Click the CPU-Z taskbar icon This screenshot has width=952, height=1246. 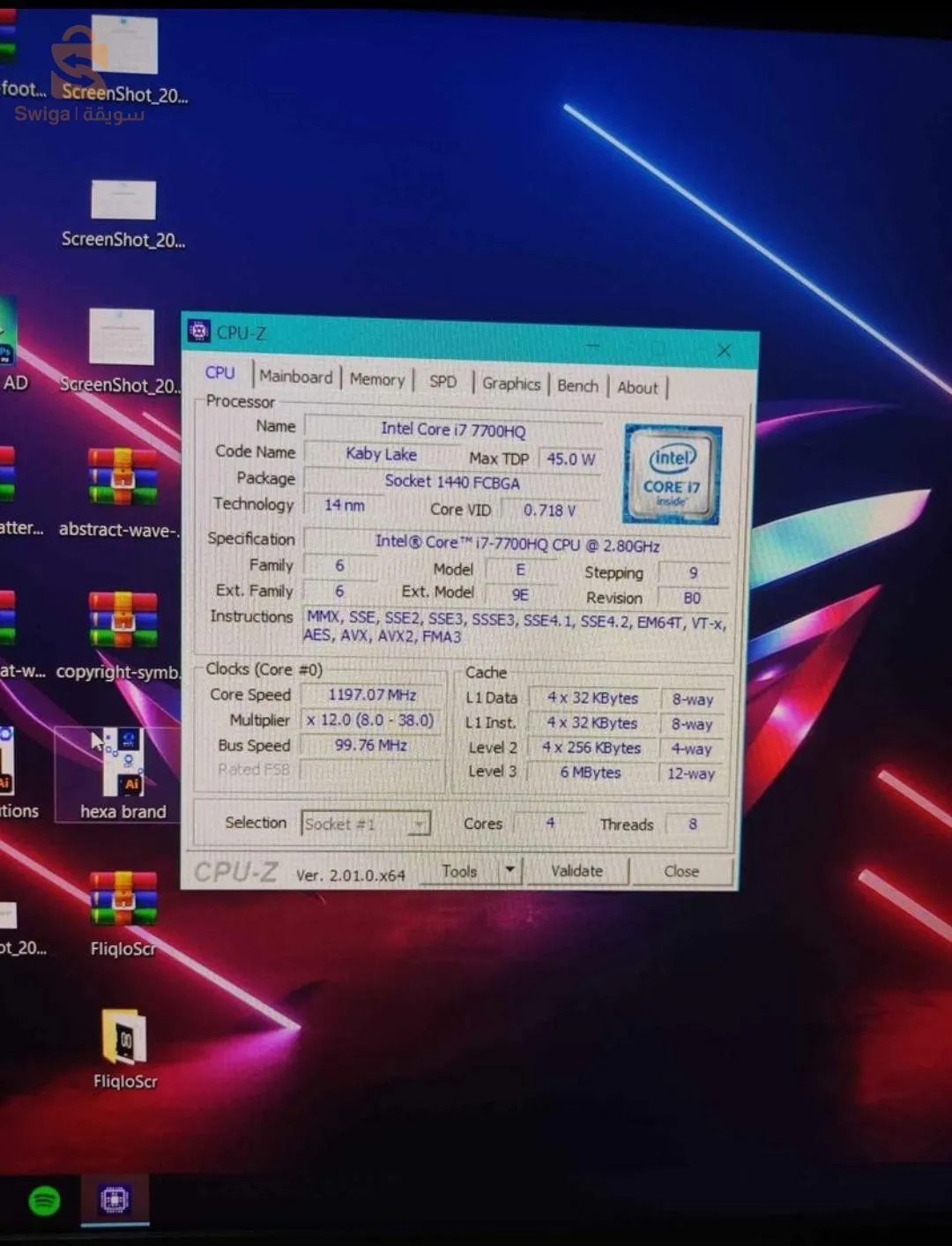coord(115,1199)
